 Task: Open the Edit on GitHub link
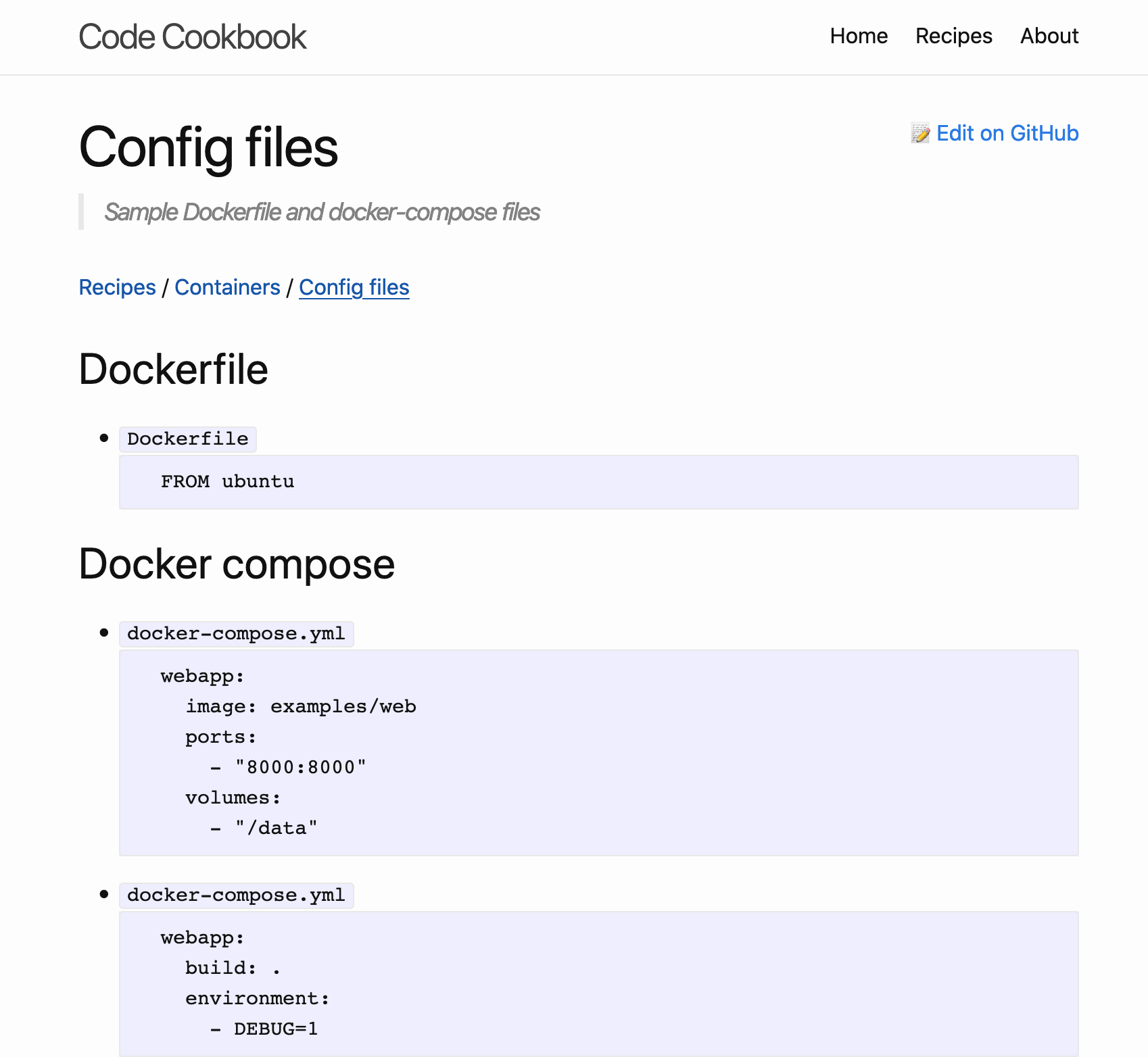[x=1007, y=133]
